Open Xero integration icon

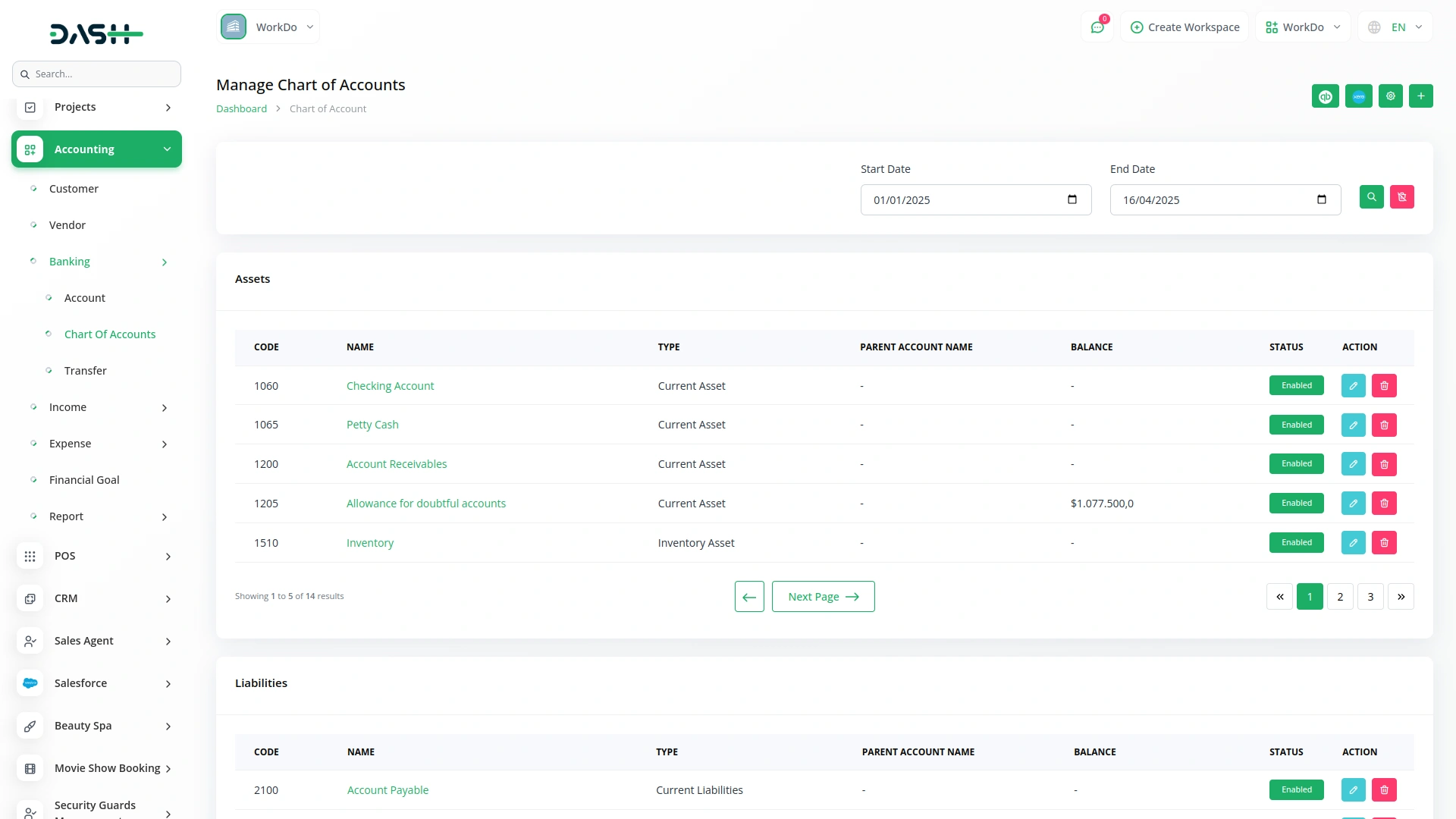(x=1358, y=96)
